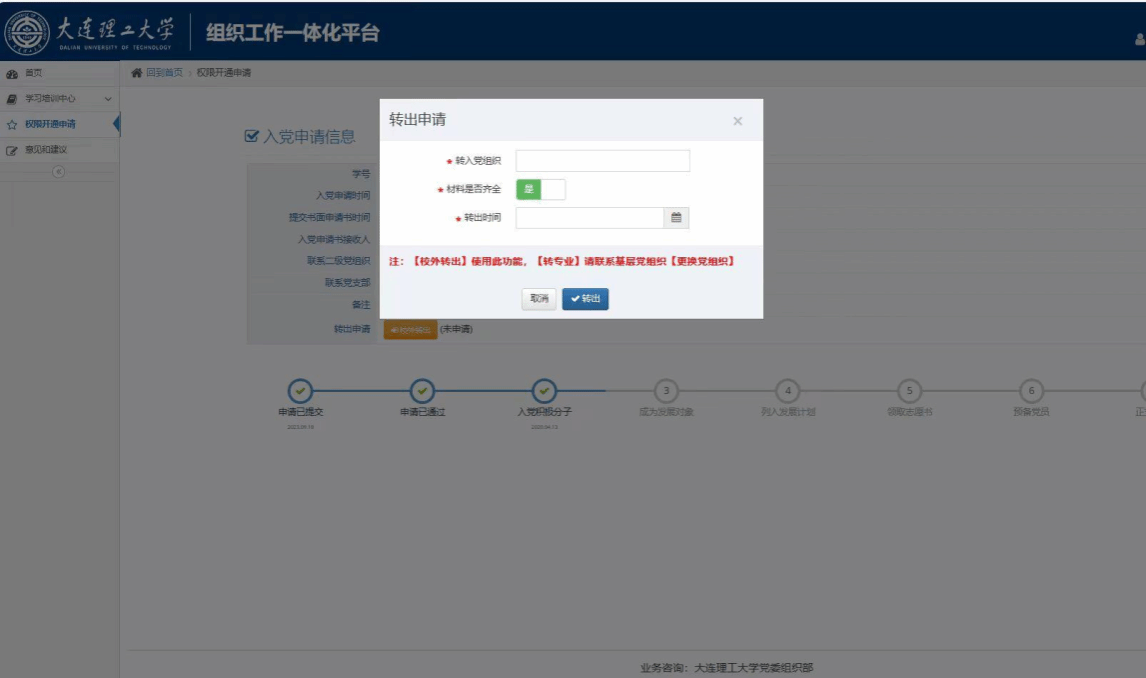Click the user icon in top-right header

pos(1139,39)
